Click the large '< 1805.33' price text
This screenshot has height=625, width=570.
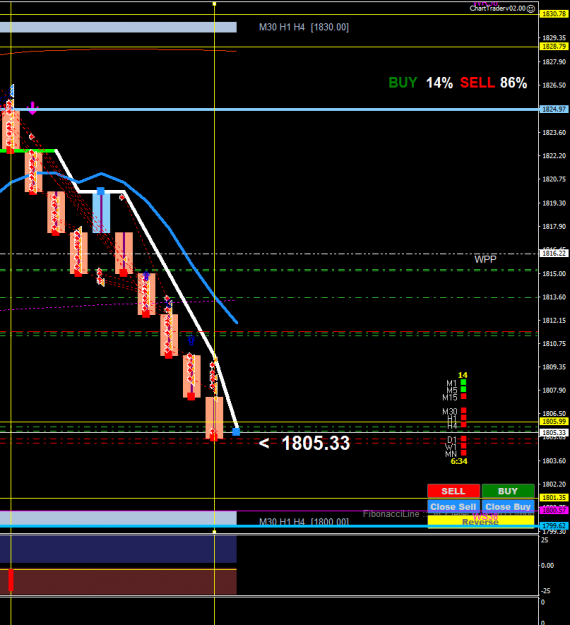click(305, 443)
